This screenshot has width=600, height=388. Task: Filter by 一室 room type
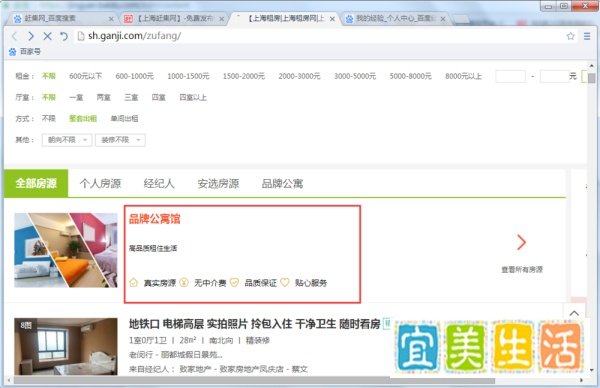[x=76, y=98]
